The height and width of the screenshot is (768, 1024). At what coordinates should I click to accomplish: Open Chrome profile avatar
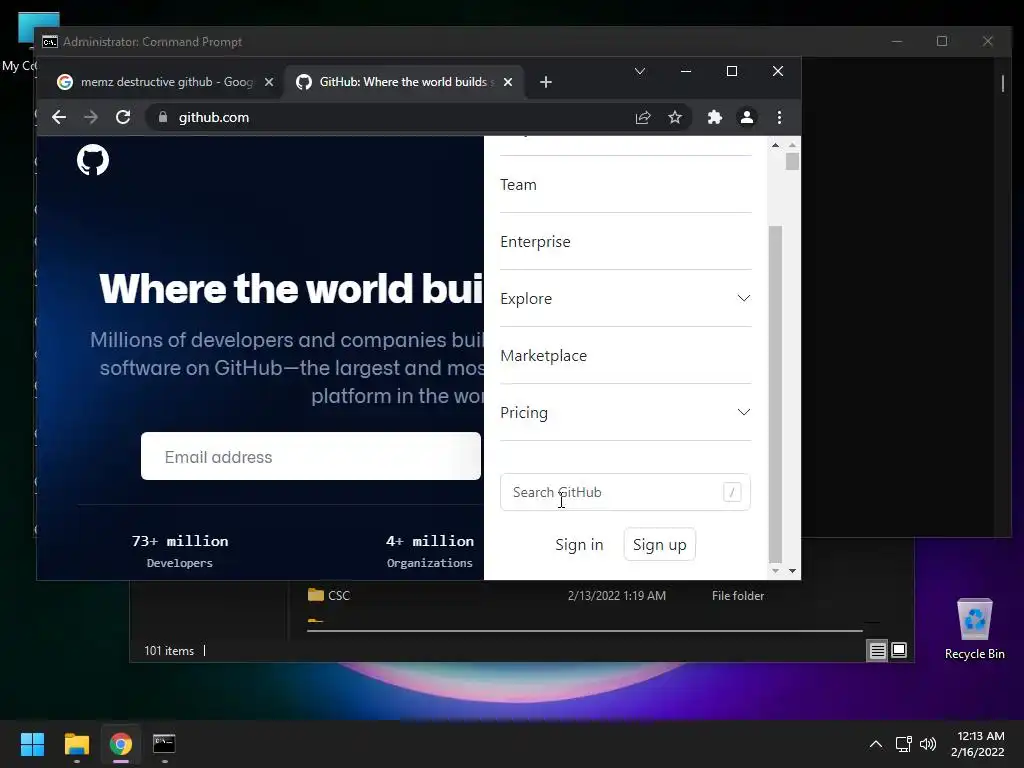[746, 118]
